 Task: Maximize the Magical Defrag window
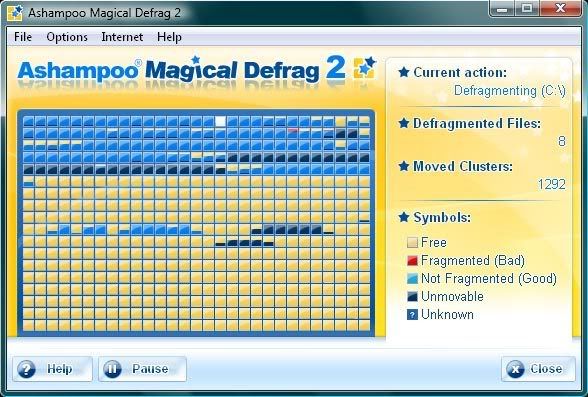point(527,9)
